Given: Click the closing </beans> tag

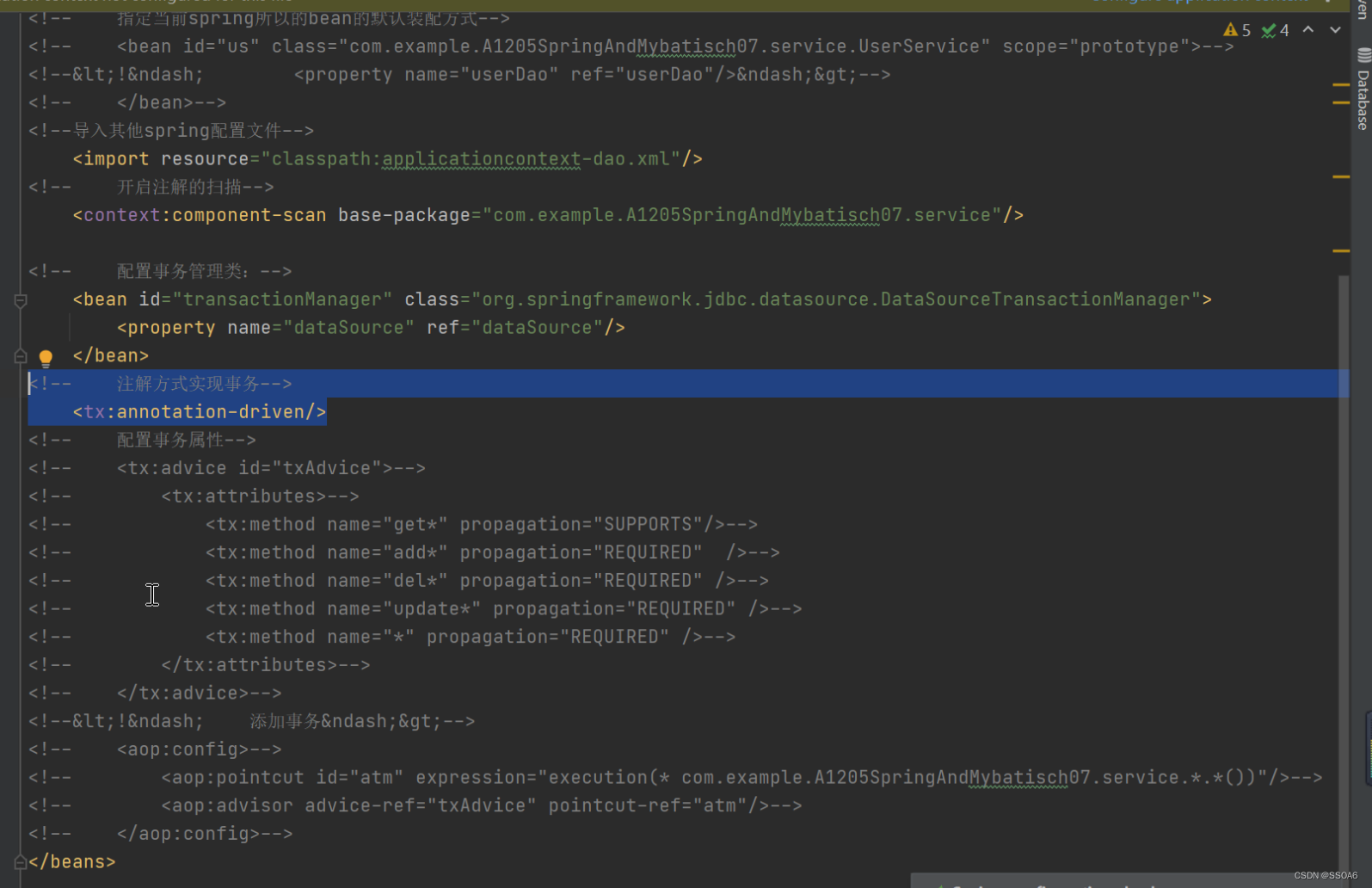Looking at the screenshot, I should (x=72, y=861).
